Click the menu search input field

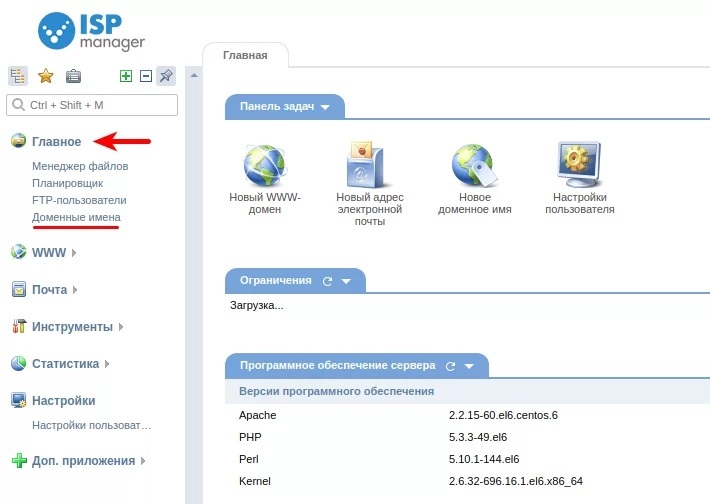click(x=92, y=105)
